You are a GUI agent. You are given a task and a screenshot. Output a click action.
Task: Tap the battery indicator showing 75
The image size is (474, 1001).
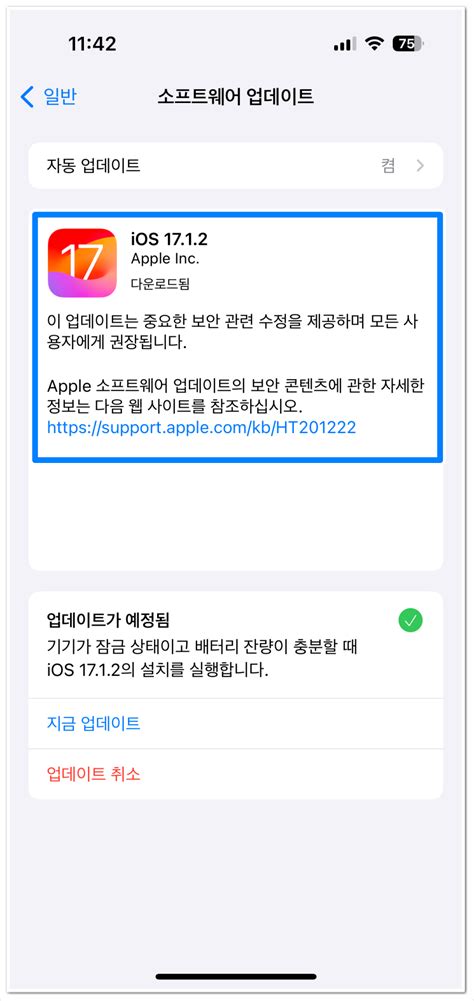tap(409, 44)
